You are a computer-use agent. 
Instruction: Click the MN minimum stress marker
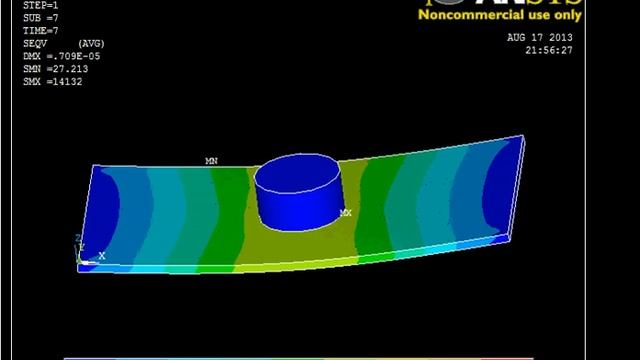(211, 161)
